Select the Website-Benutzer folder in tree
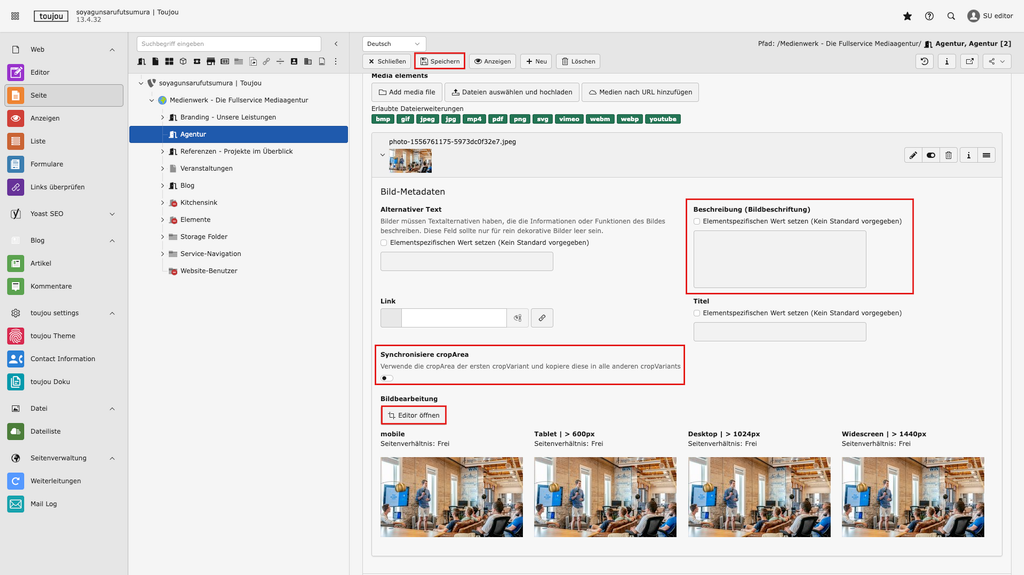1024x575 pixels. [x=208, y=271]
